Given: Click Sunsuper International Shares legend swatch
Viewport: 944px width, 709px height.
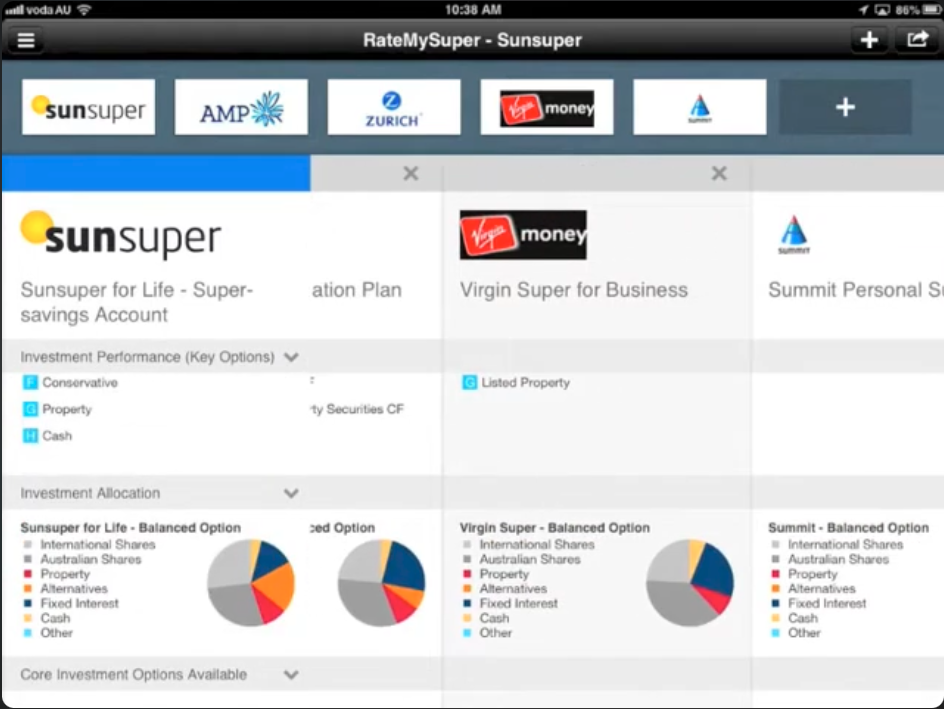Looking at the screenshot, I should (28, 545).
